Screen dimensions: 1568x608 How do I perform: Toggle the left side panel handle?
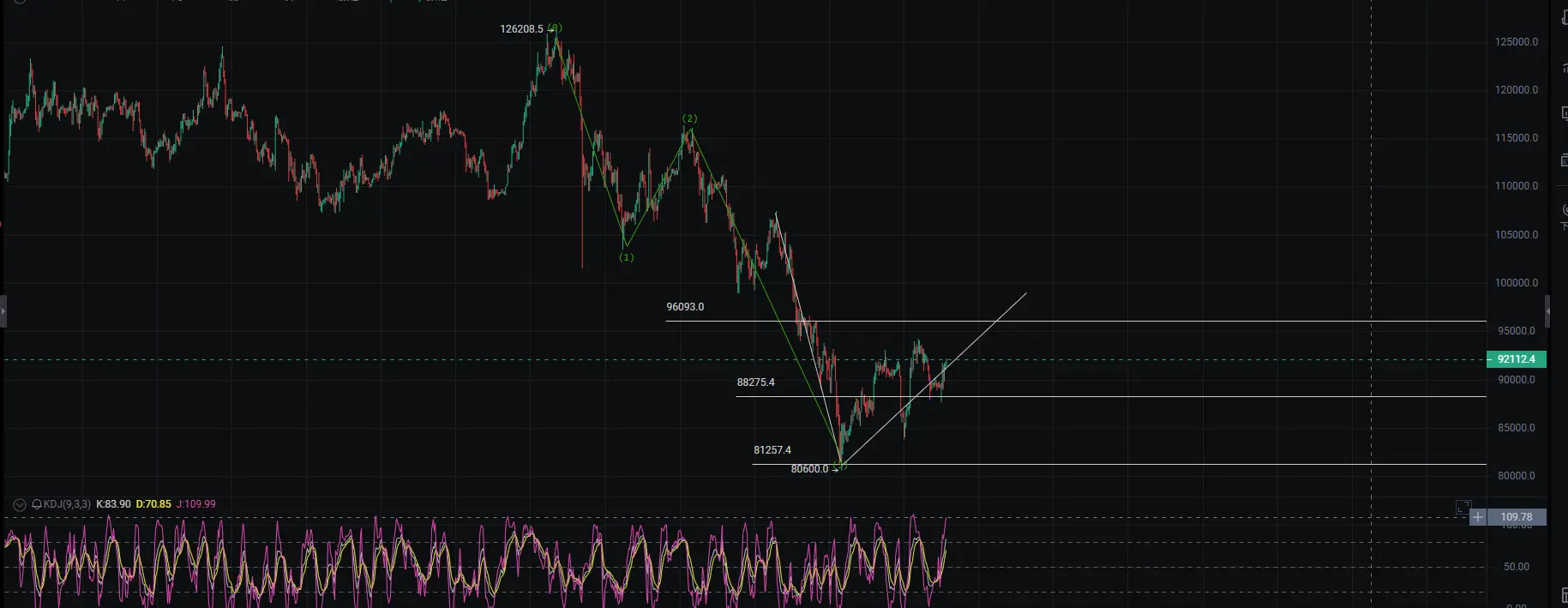pos(3,311)
